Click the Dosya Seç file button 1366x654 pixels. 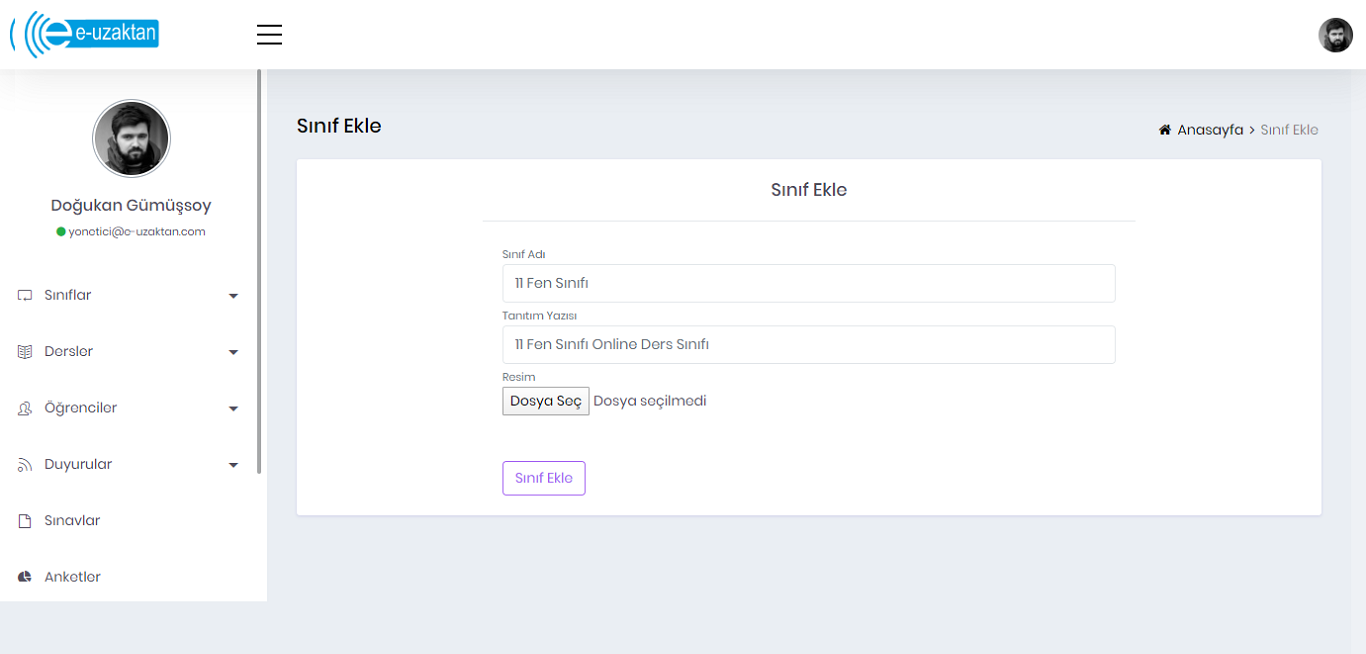tap(545, 401)
